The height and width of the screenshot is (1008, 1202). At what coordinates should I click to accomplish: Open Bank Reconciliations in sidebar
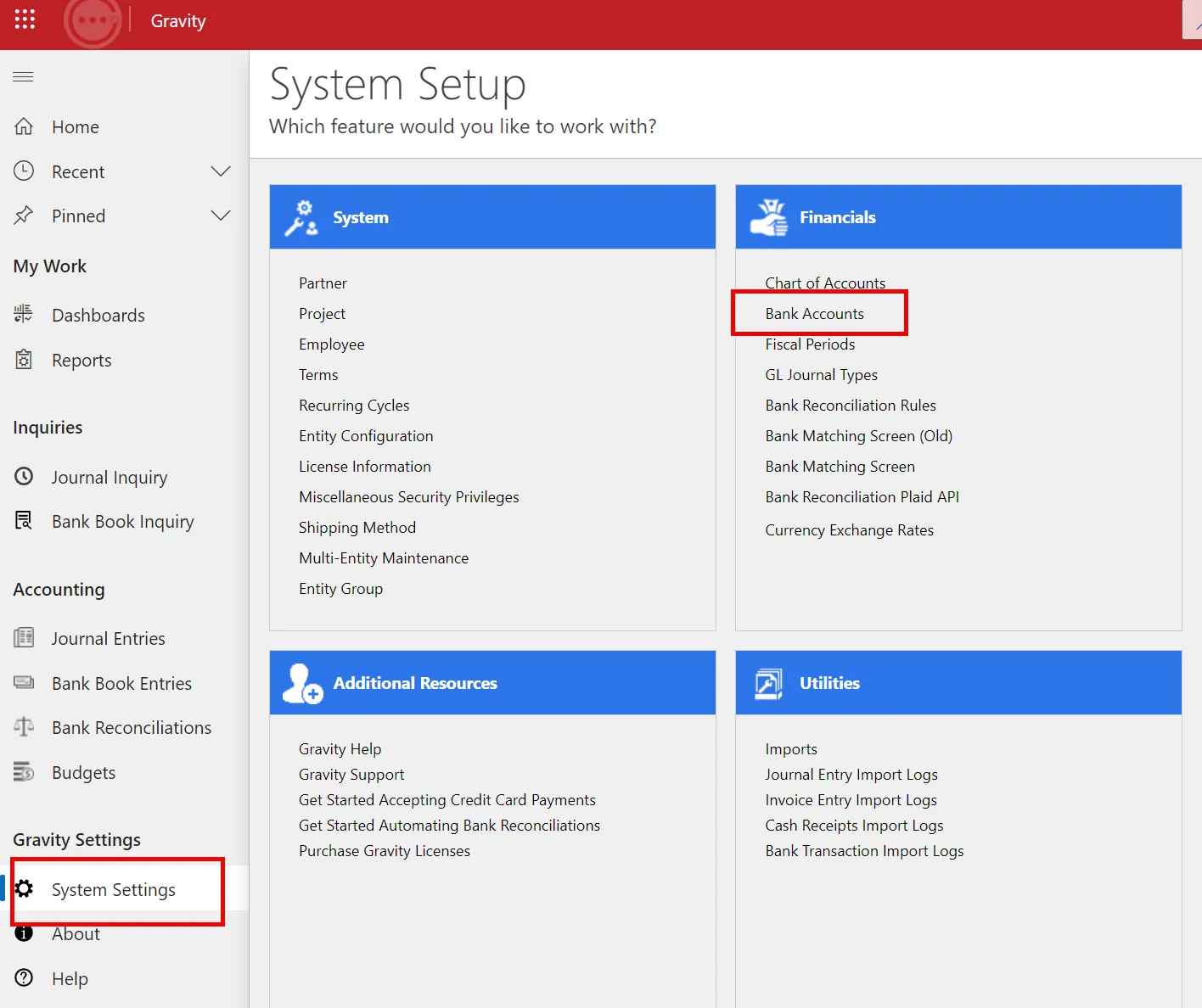[132, 728]
